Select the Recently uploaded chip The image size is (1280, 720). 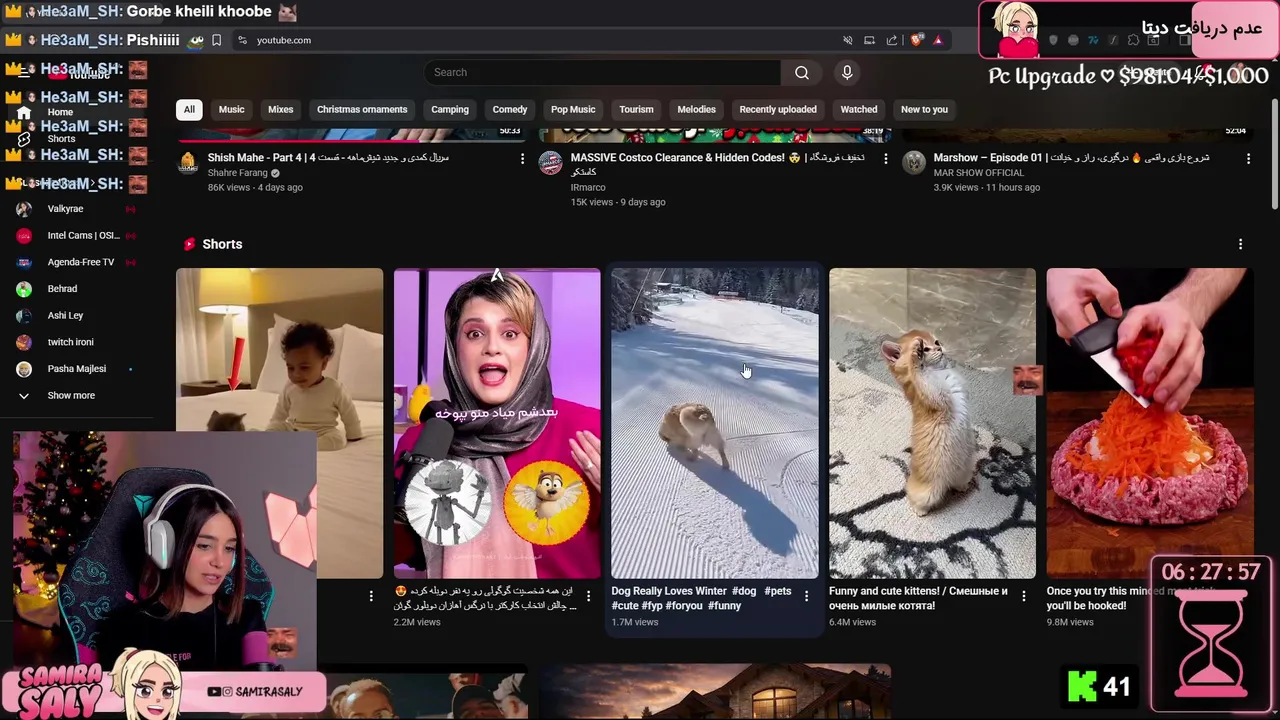[778, 109]
